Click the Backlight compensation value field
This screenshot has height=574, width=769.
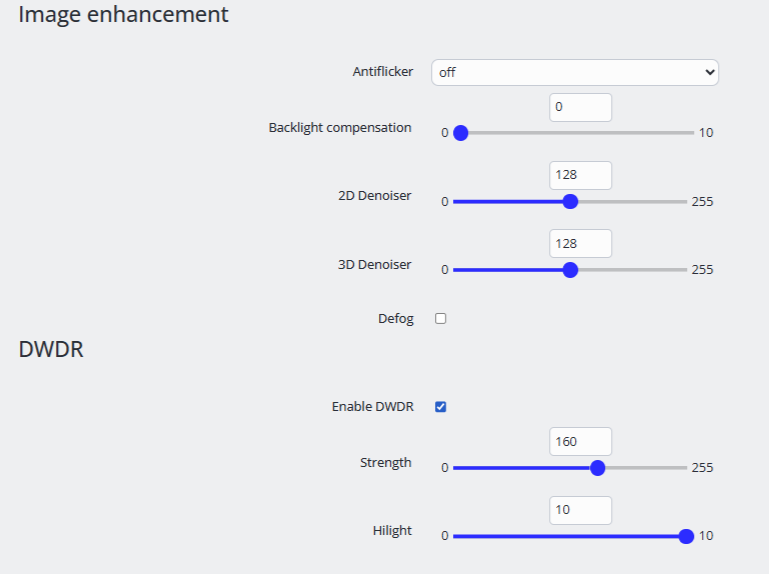point(580,107)
